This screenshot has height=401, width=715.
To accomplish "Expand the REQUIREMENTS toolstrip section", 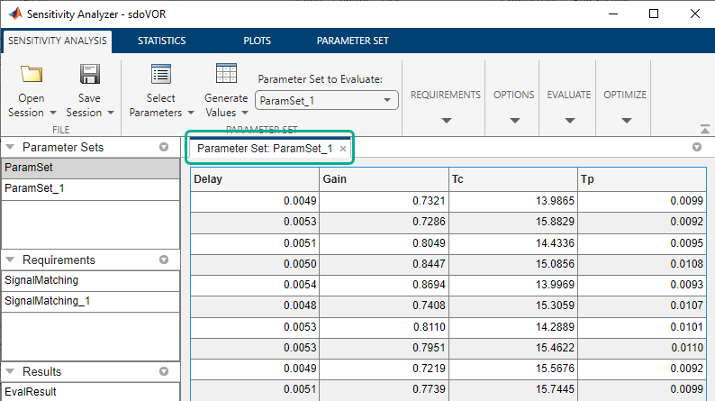I will click(x=445, y=120).
